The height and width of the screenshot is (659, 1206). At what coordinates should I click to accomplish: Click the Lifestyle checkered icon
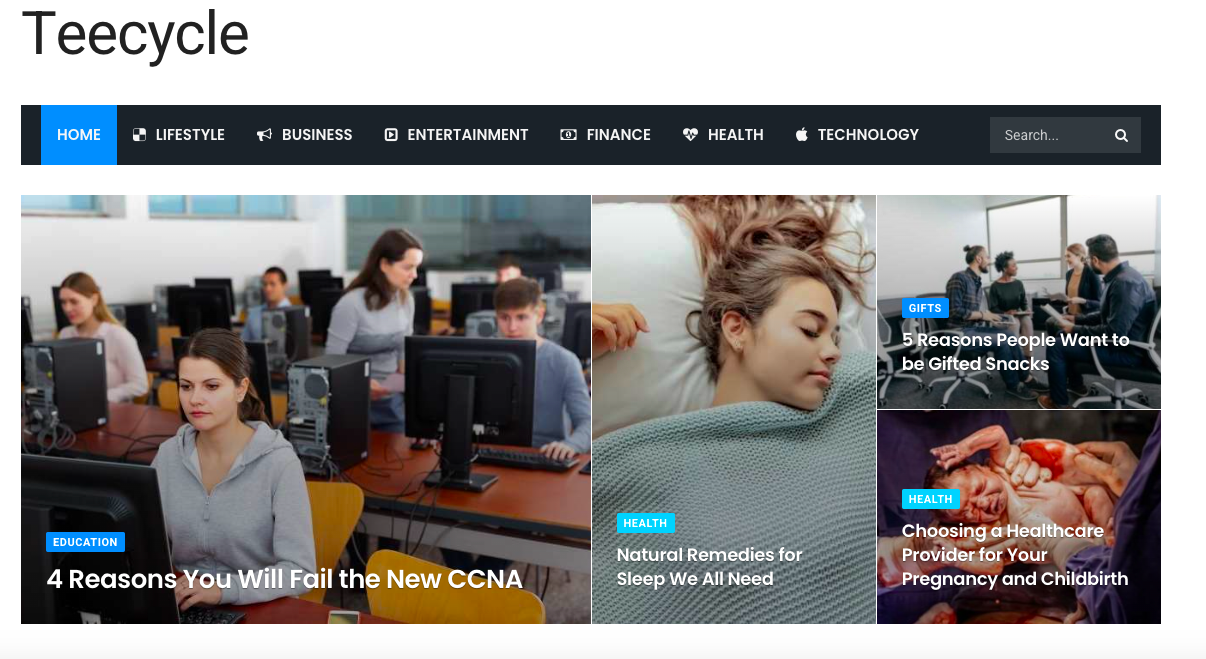click(140, 135)
